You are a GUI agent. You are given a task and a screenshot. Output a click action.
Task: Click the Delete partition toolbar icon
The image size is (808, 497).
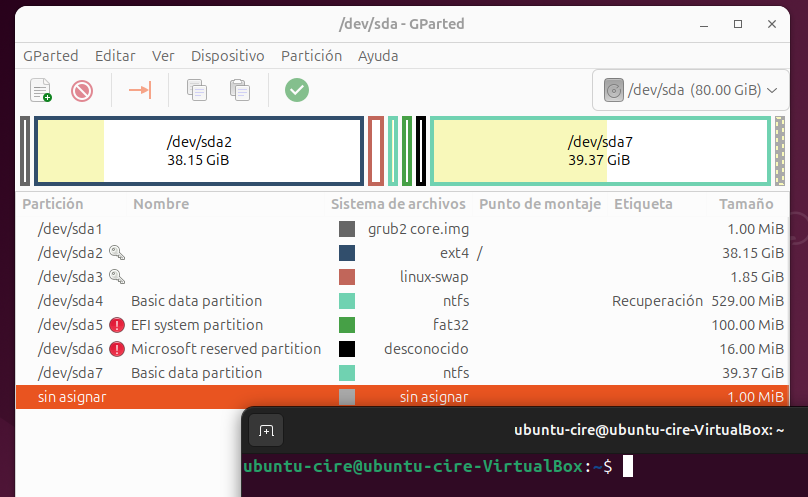pos(82,91)
